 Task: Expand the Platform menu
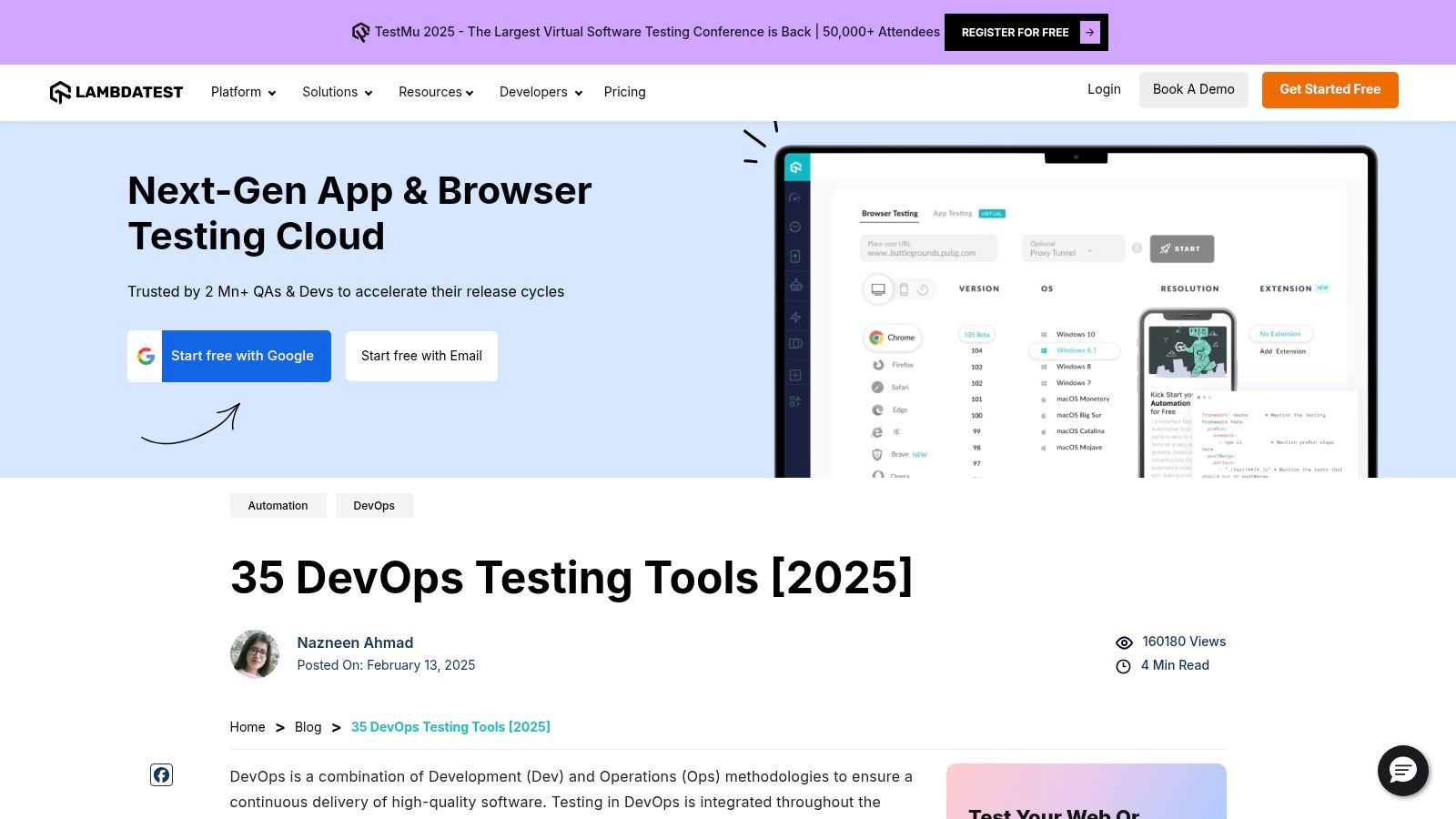(x=243, y=92)
